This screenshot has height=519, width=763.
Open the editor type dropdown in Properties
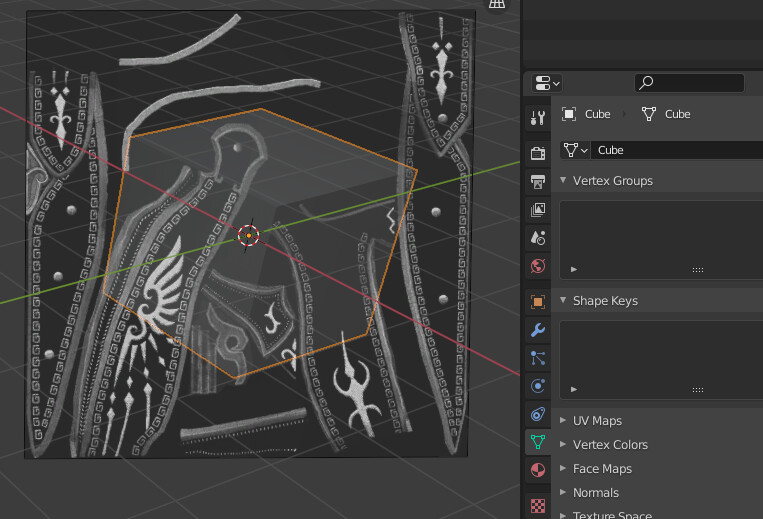point(547,83)
